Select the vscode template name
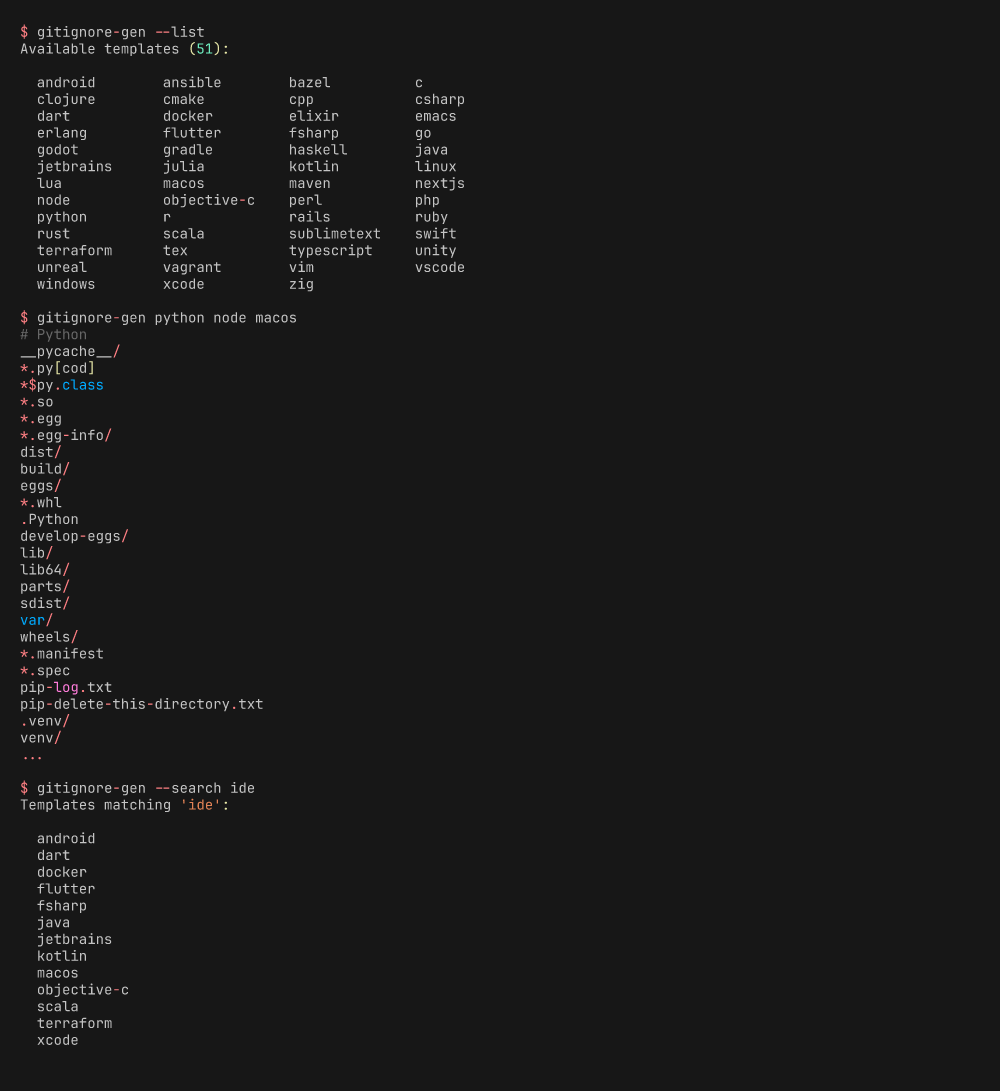This screenshot has width=1000, height=1091. (x=439, y=267)
